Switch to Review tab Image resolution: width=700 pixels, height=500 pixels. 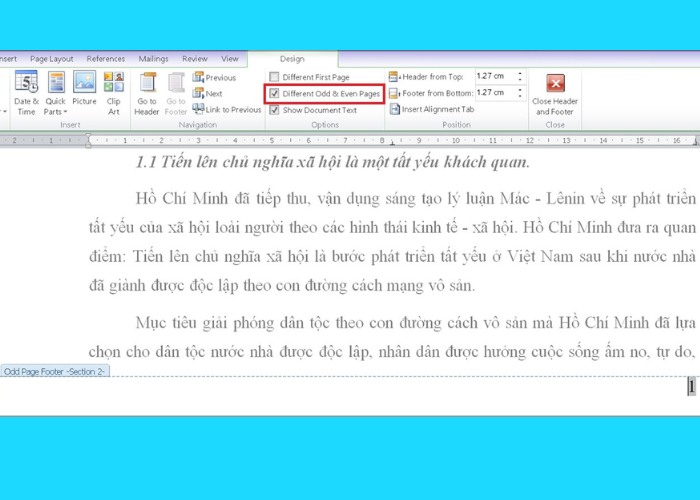[195, 58]
